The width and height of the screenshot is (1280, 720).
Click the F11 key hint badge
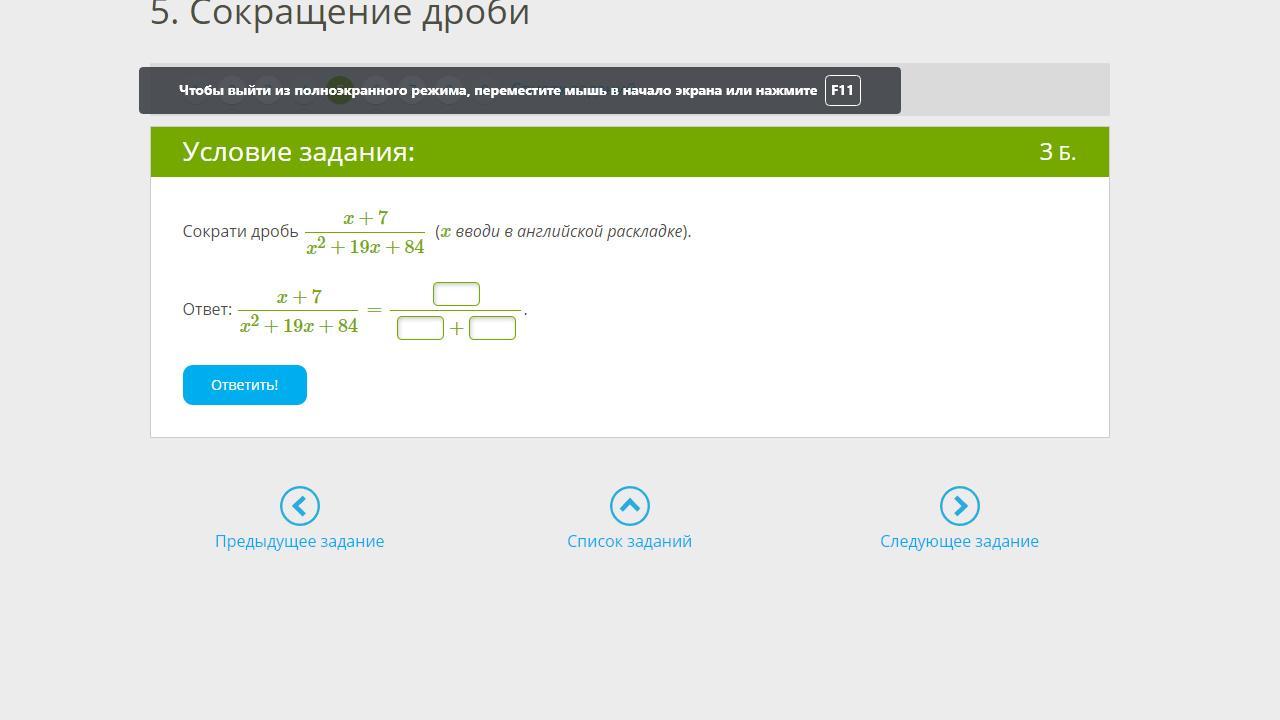click(x=843, y=90)
